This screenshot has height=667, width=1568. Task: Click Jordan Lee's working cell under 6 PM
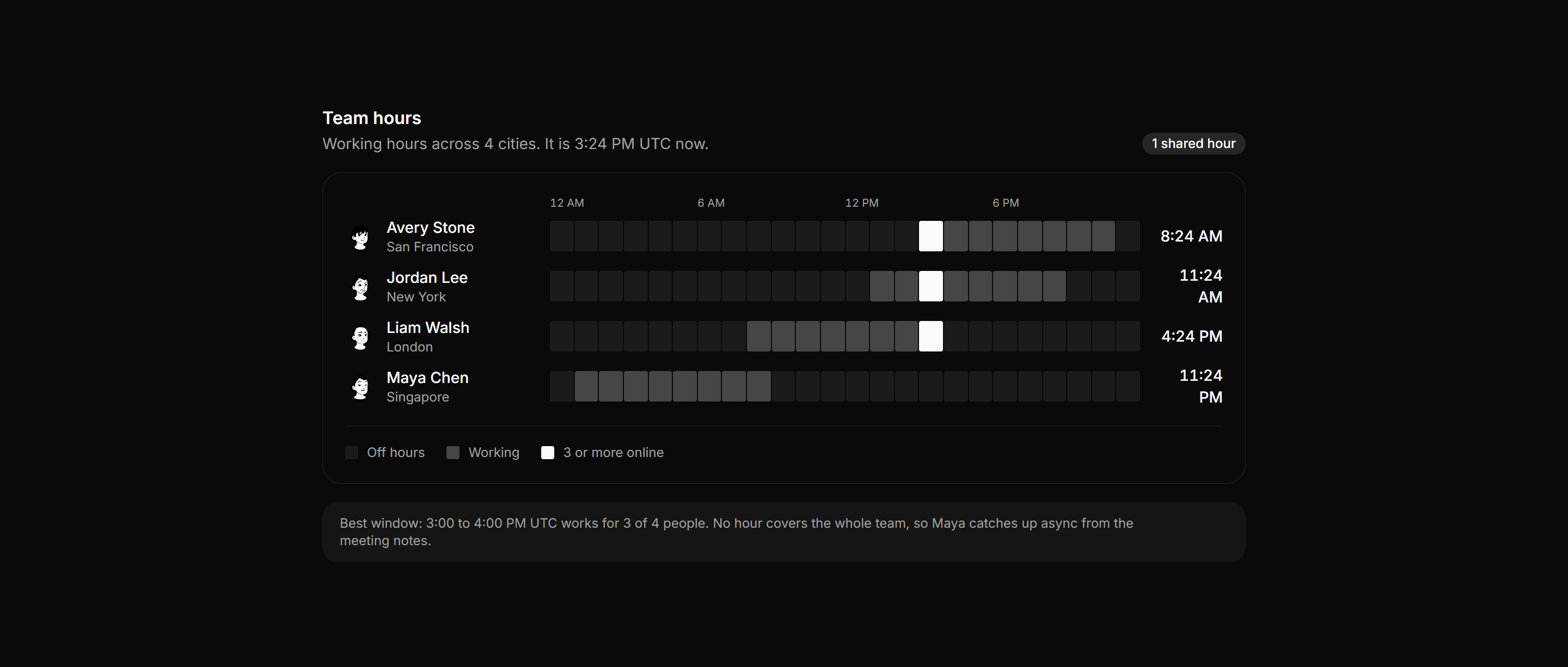pyautogui.click(x=1005, y=286)
